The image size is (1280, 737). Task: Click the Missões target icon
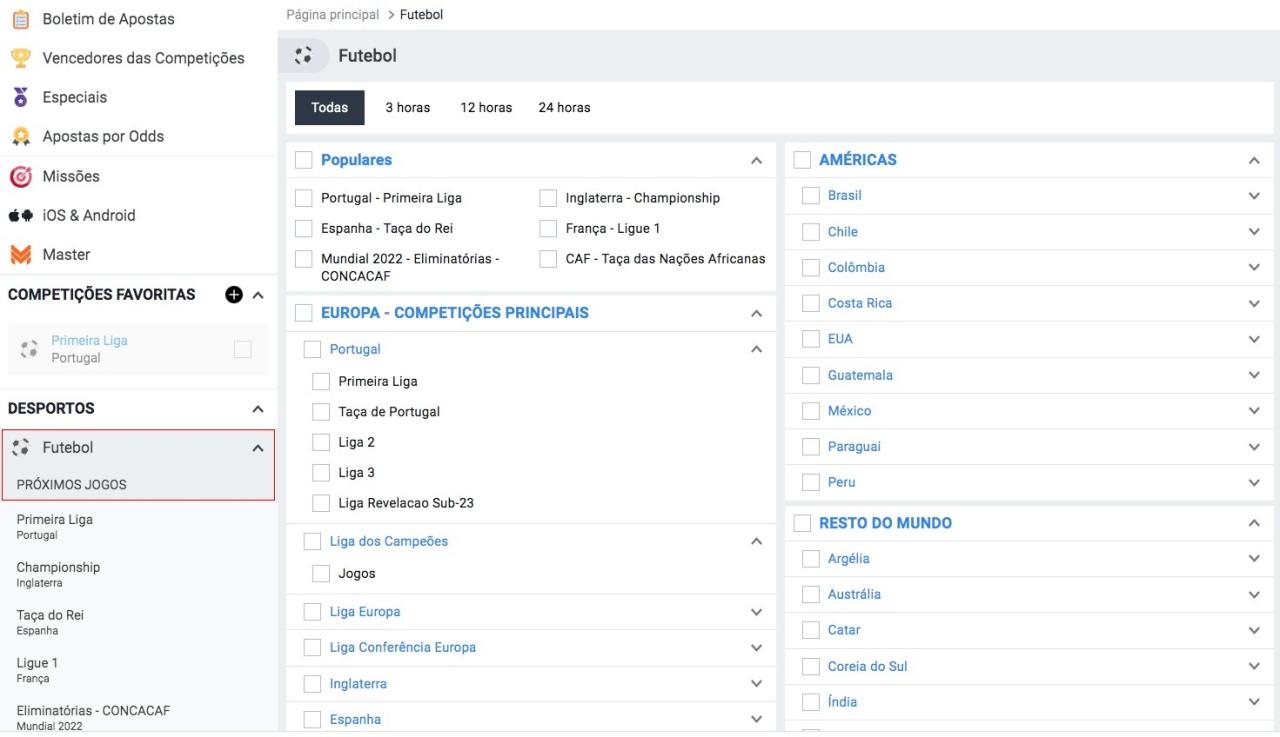pos(20,176)
